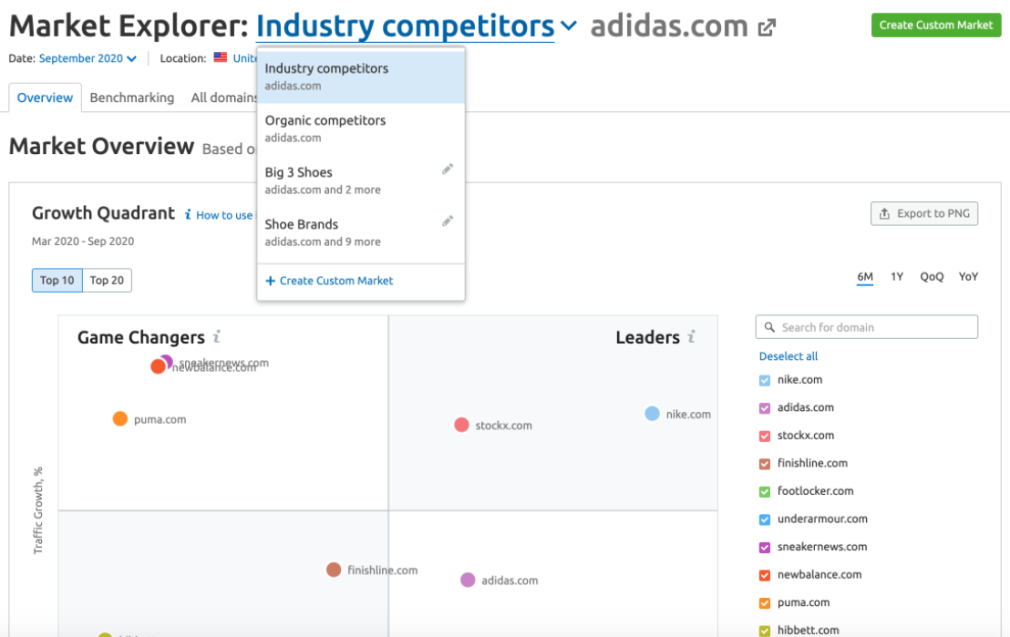Uncheck the nike.com checkbox

coord(765,380)
